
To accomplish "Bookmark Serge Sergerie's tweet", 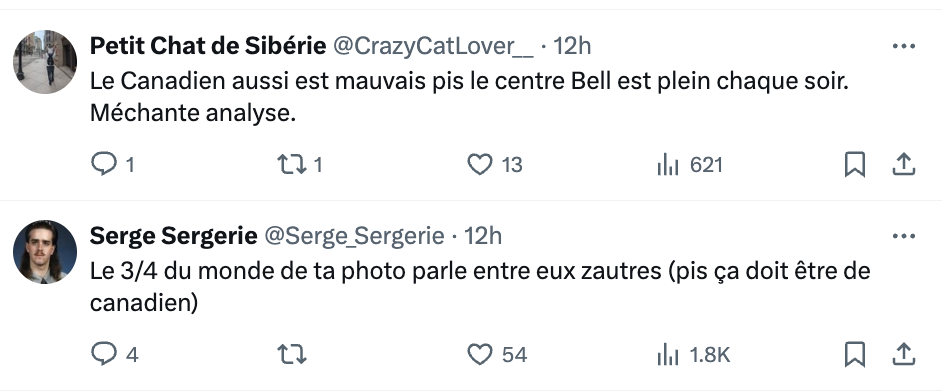I will pos(854,354).
